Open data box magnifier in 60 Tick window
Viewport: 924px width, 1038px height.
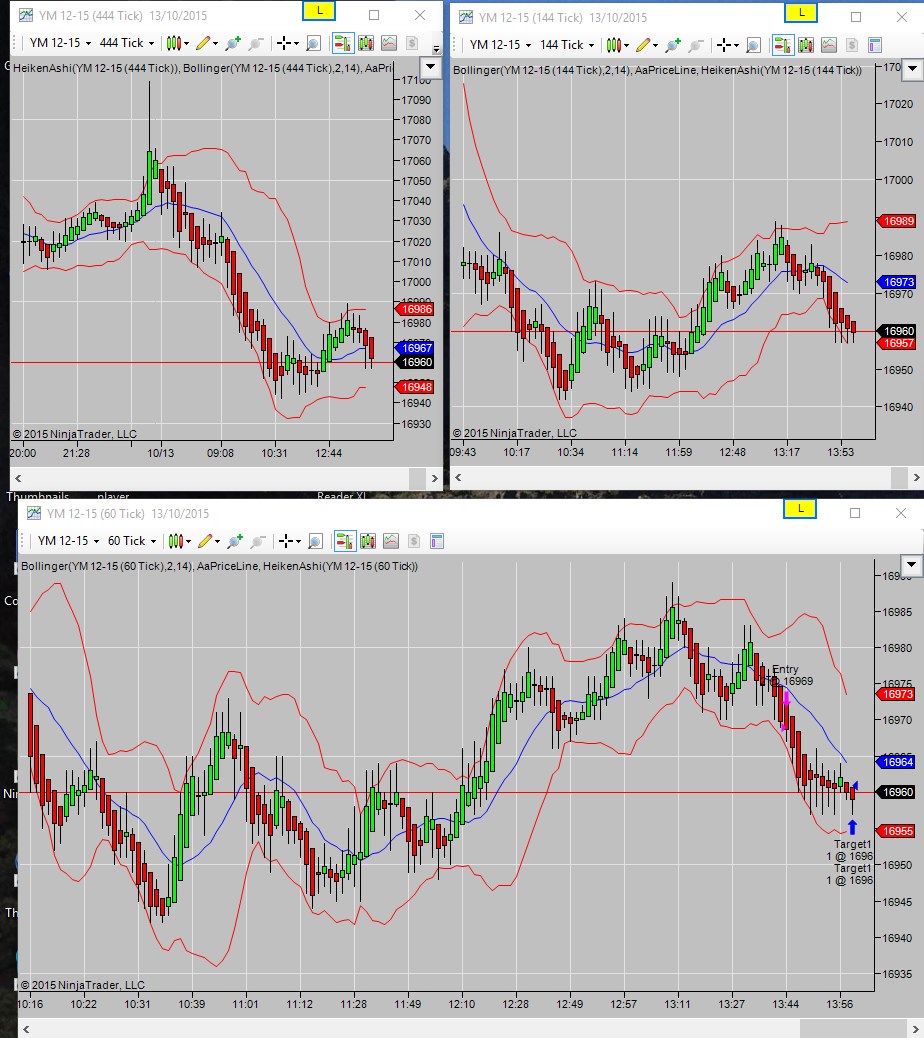316,542
